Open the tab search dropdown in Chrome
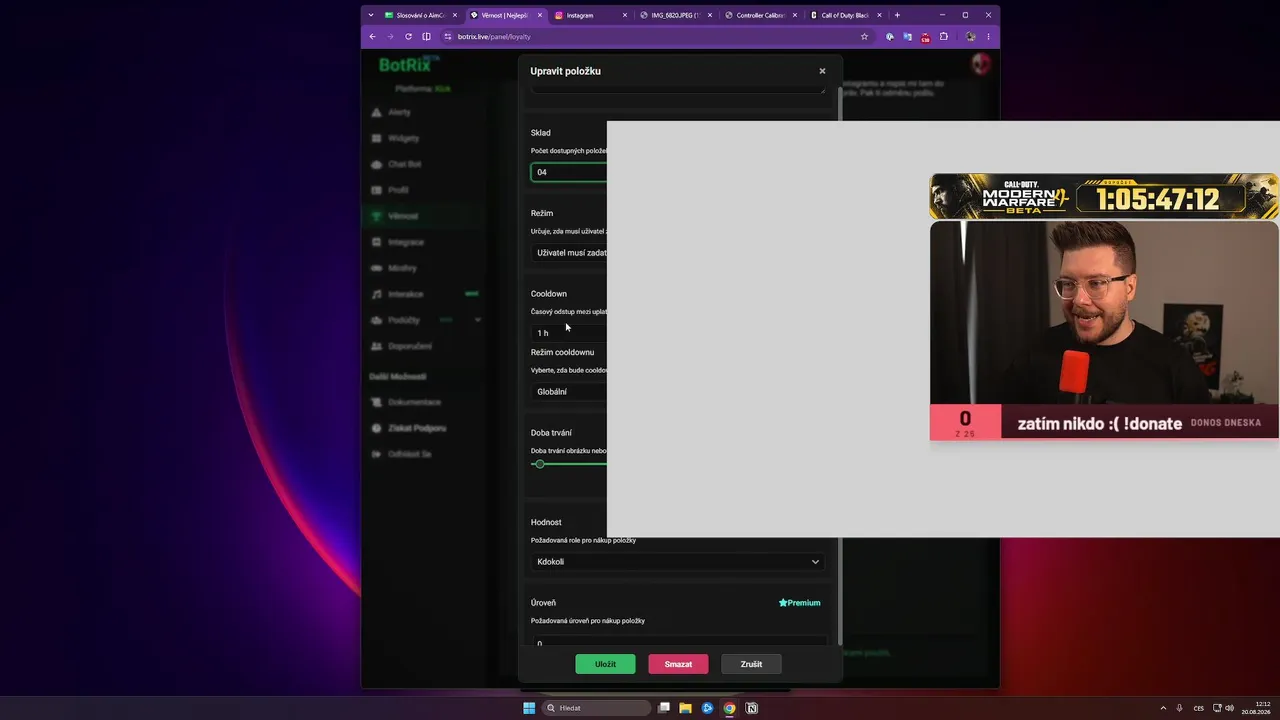The image size is (1280, 720). 371,15
